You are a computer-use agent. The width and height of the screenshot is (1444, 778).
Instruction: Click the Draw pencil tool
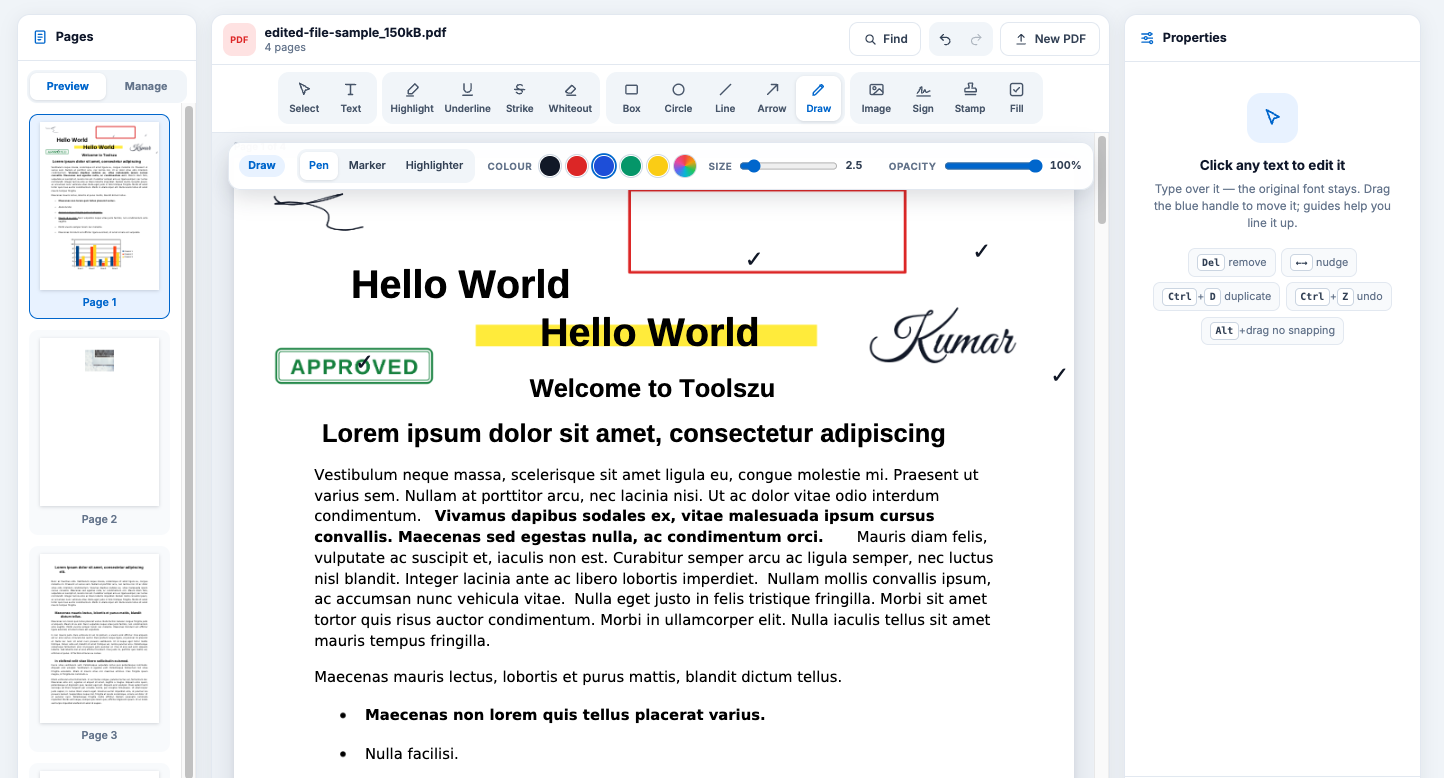tap(819, 98)
